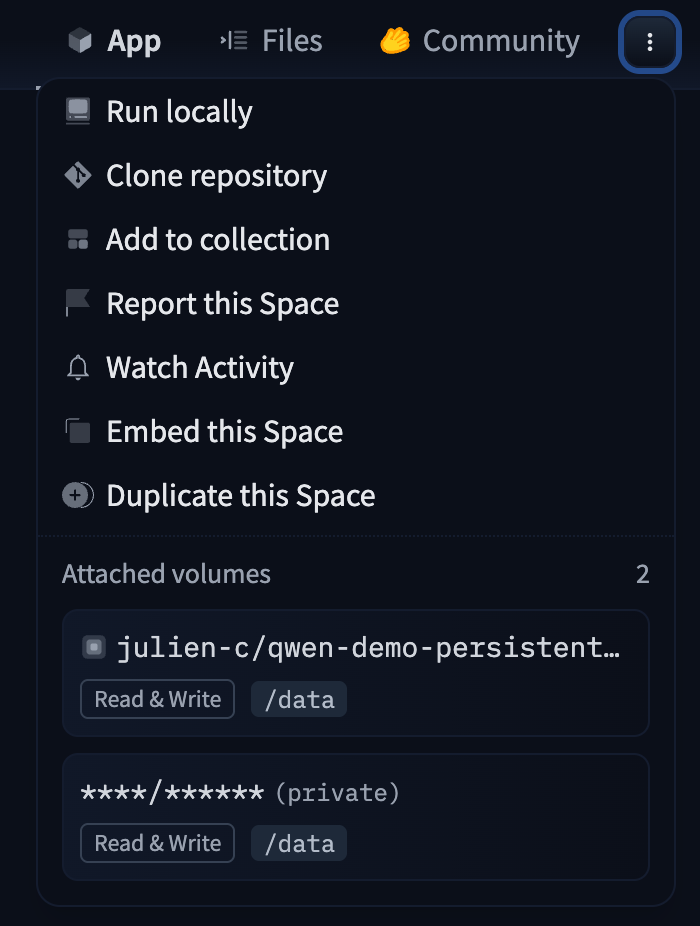700x926 pixels.
Task: Click the volume icon beside julien-c/qwen-demo-persistent
Action: (94, 648)
